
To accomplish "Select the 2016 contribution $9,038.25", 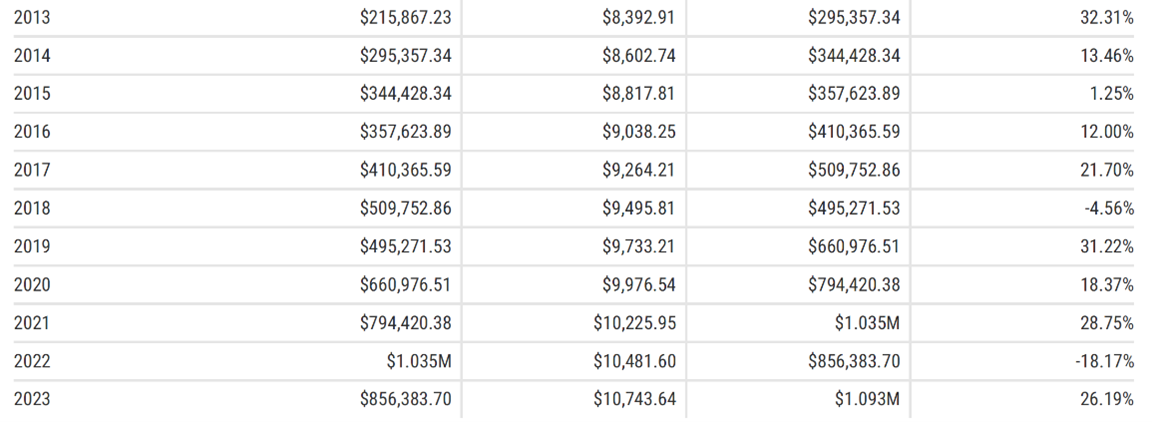I will coord(638,132).
